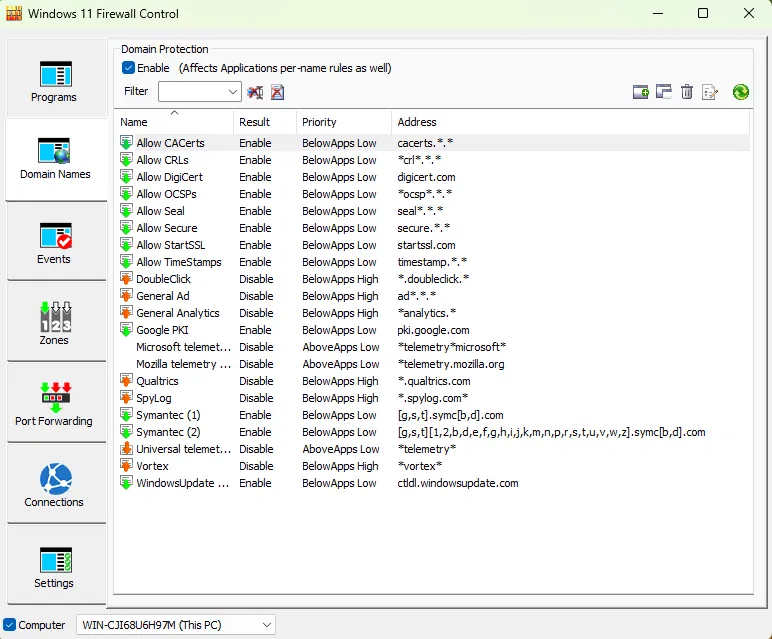Show the Connections panel
The height and width of the screenshot is (639, 772).
click(56, 484)
